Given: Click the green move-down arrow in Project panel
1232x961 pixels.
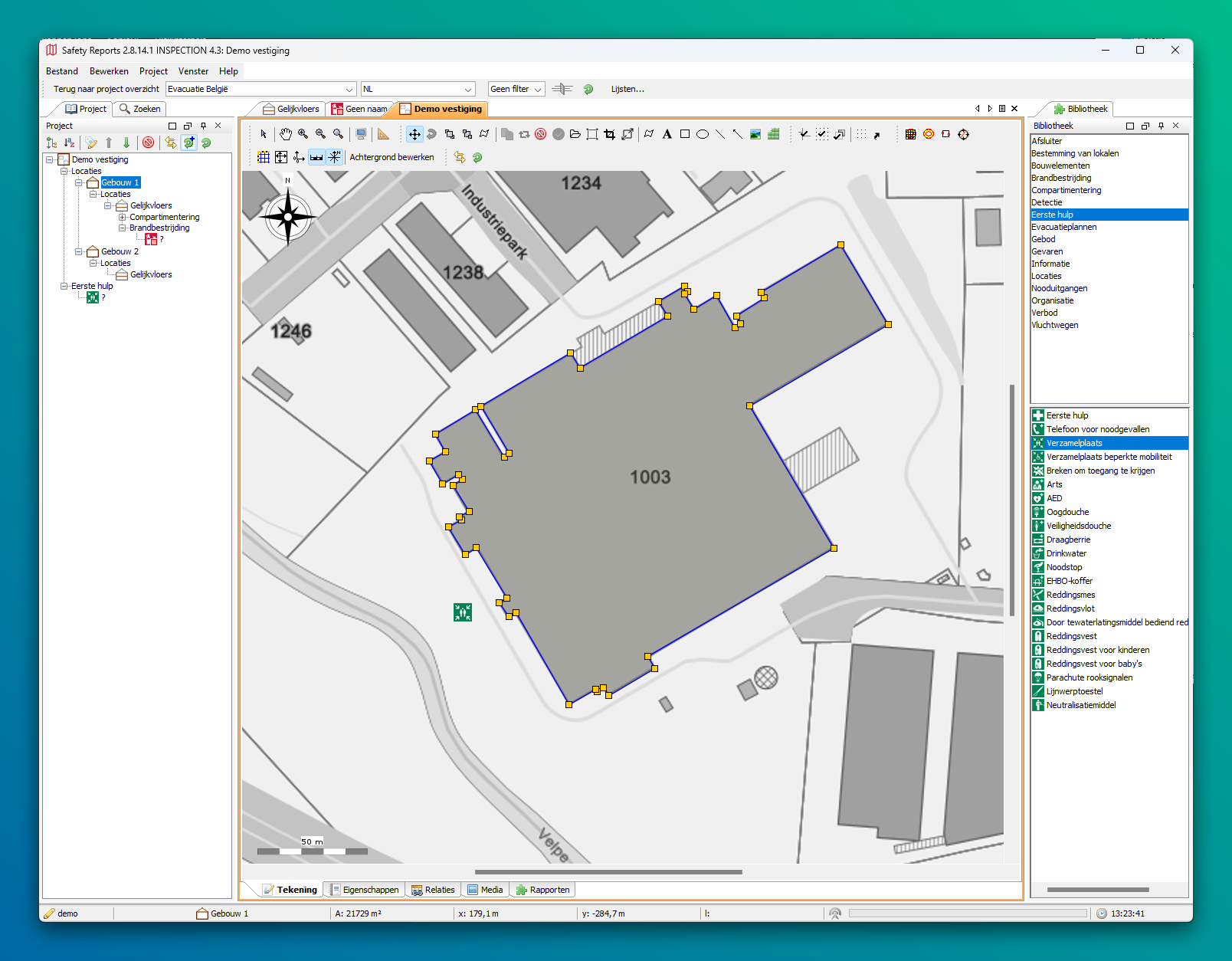Looking at the screenshot, I should pyautogui.click(x=126, y=143).
